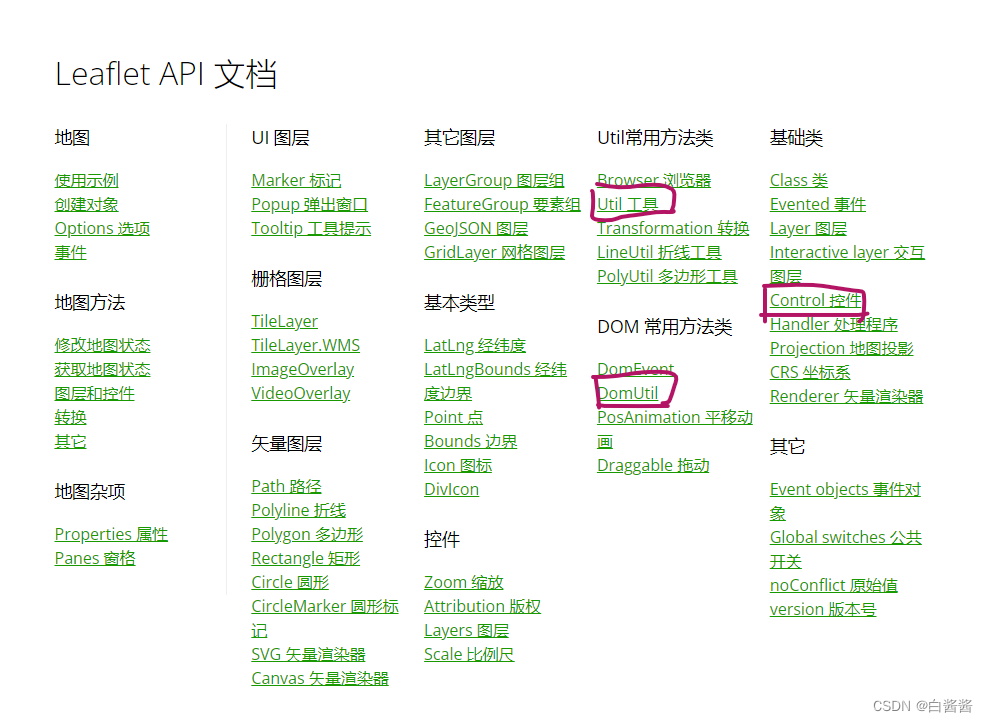988x722 pixels.
Task: Open the TileLayer documentation
Action: click(x=283, y=320)
